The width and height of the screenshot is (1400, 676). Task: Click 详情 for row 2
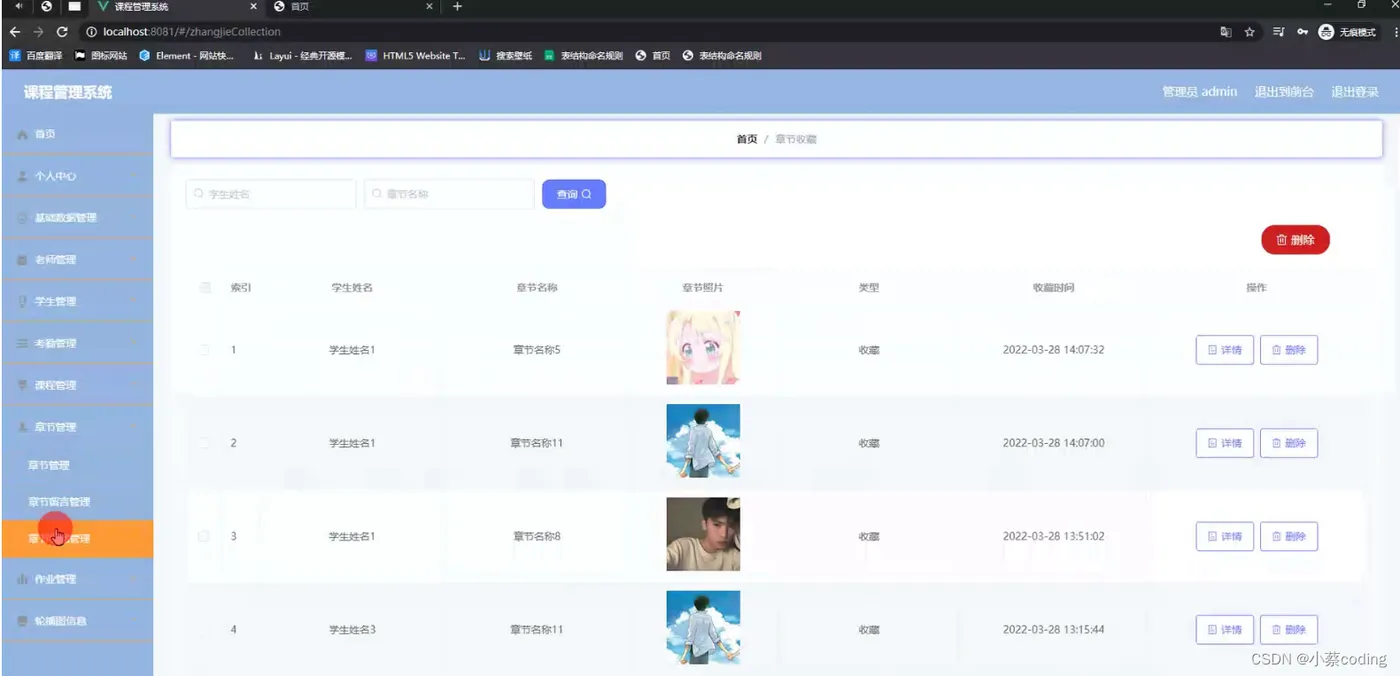pos(1225,443)
